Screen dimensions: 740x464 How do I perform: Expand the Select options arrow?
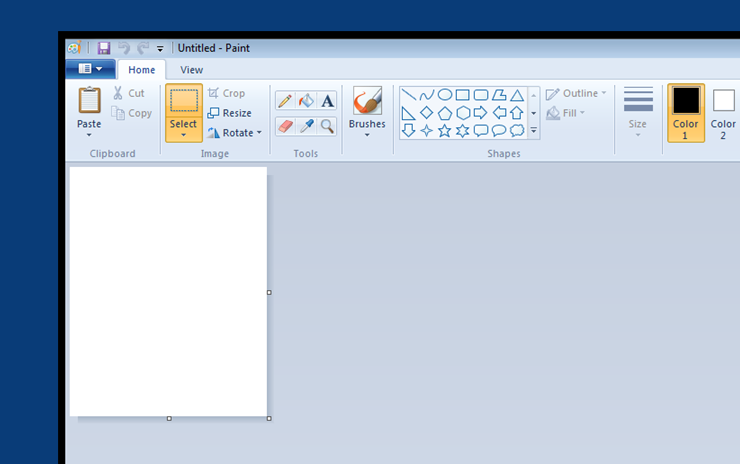pyautogui.click(x=184, y=135)
